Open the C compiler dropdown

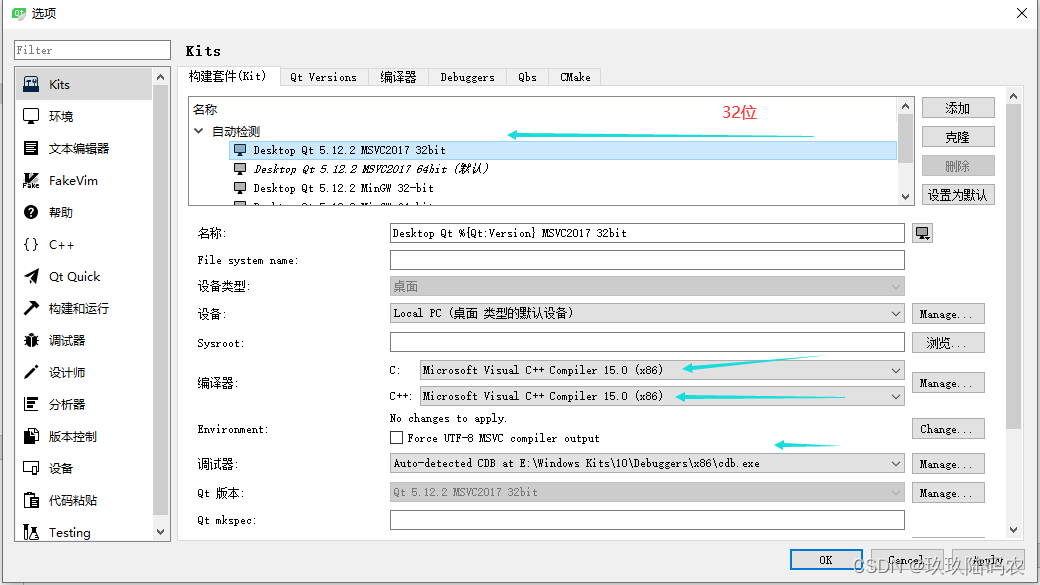[662, 370]
